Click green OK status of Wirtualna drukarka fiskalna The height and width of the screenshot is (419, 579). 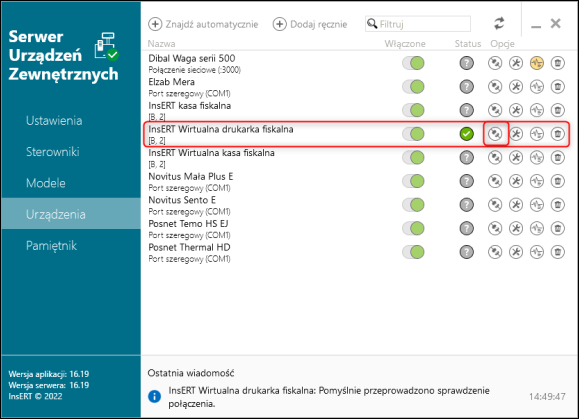[x=467, y=134]
